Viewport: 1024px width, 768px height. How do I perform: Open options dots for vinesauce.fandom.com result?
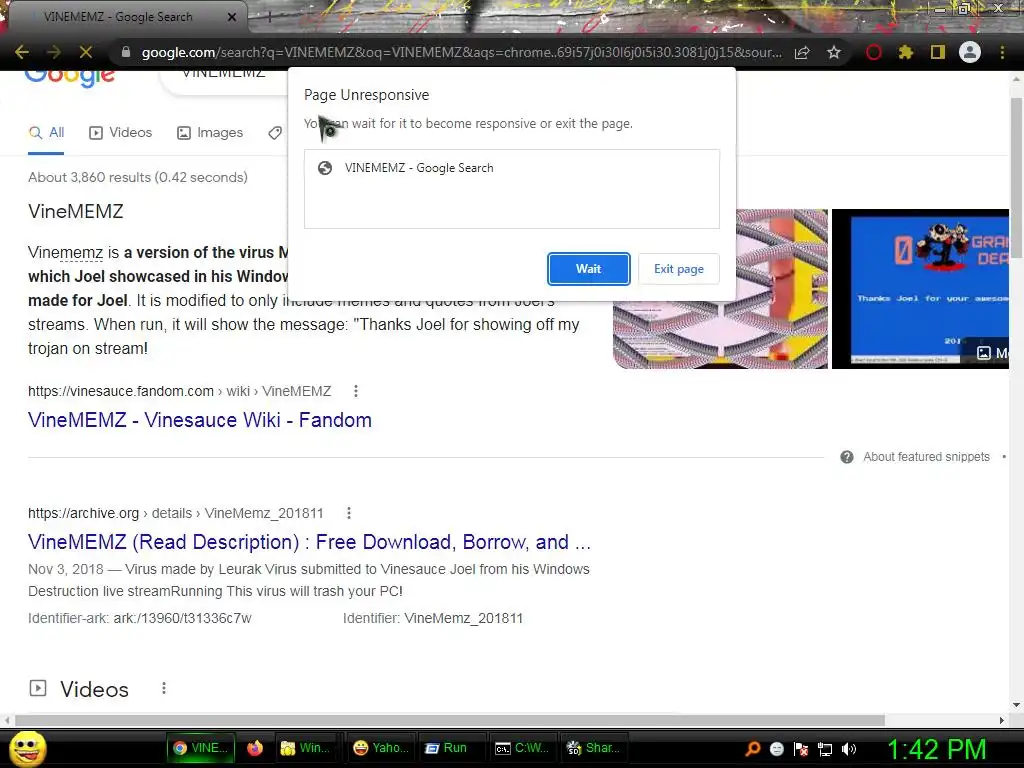(x=356, y=391)
